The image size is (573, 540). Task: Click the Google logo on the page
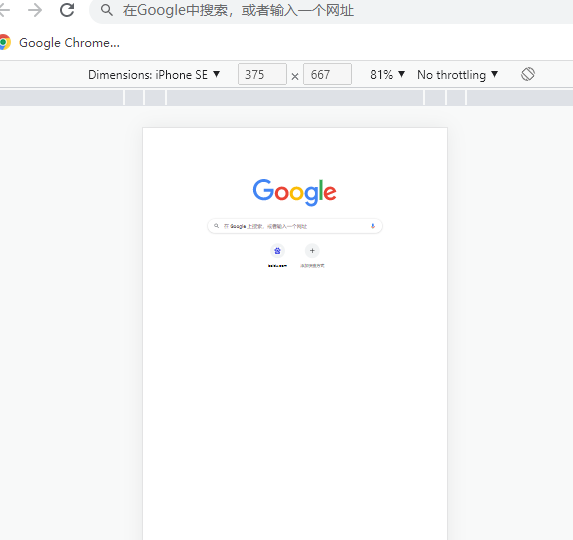point(295,192)
